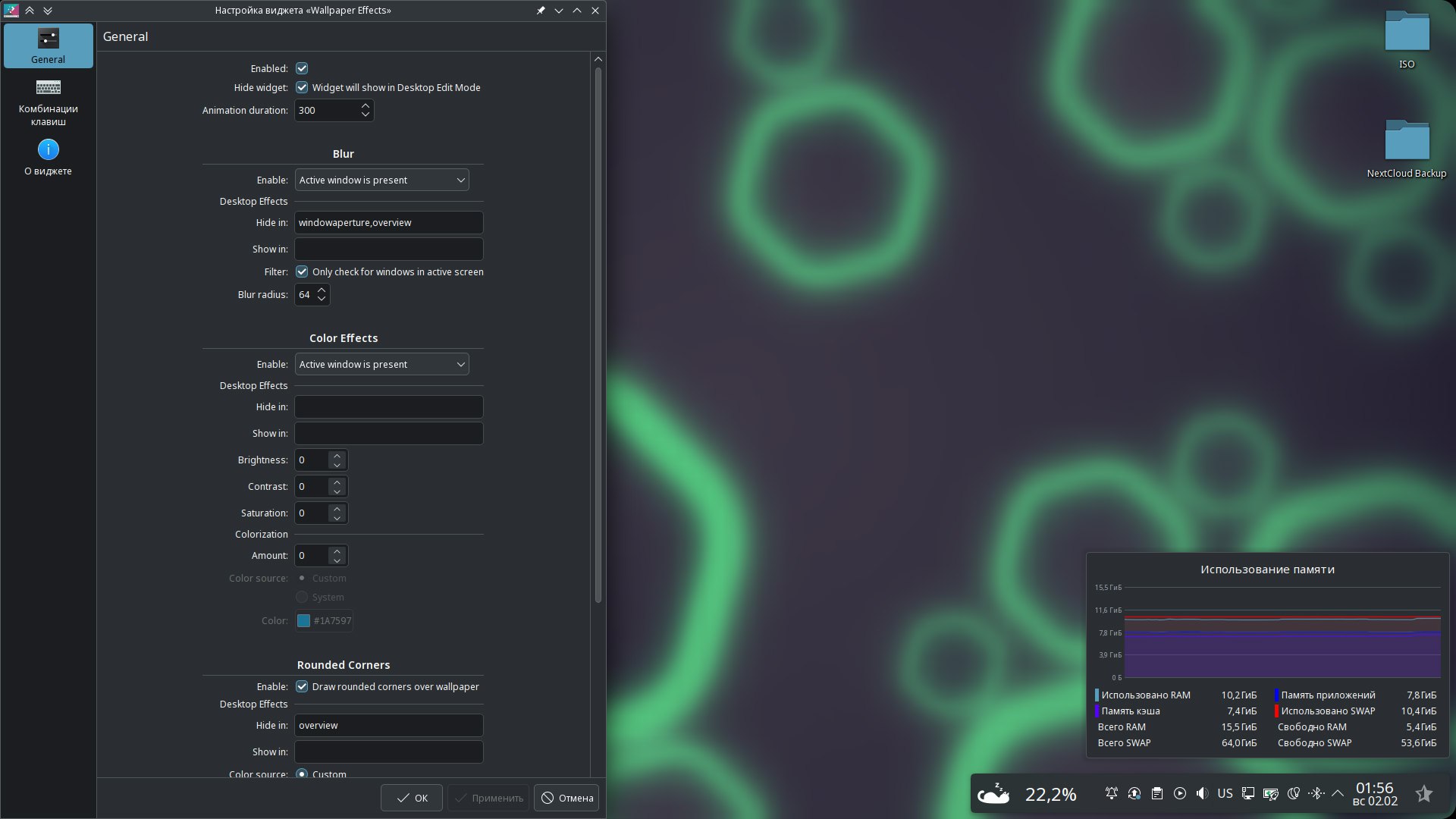This screenshot has height=819, width=1456.
Task: Open the clipboard tray icon
Action: [x=1156, y=793]
